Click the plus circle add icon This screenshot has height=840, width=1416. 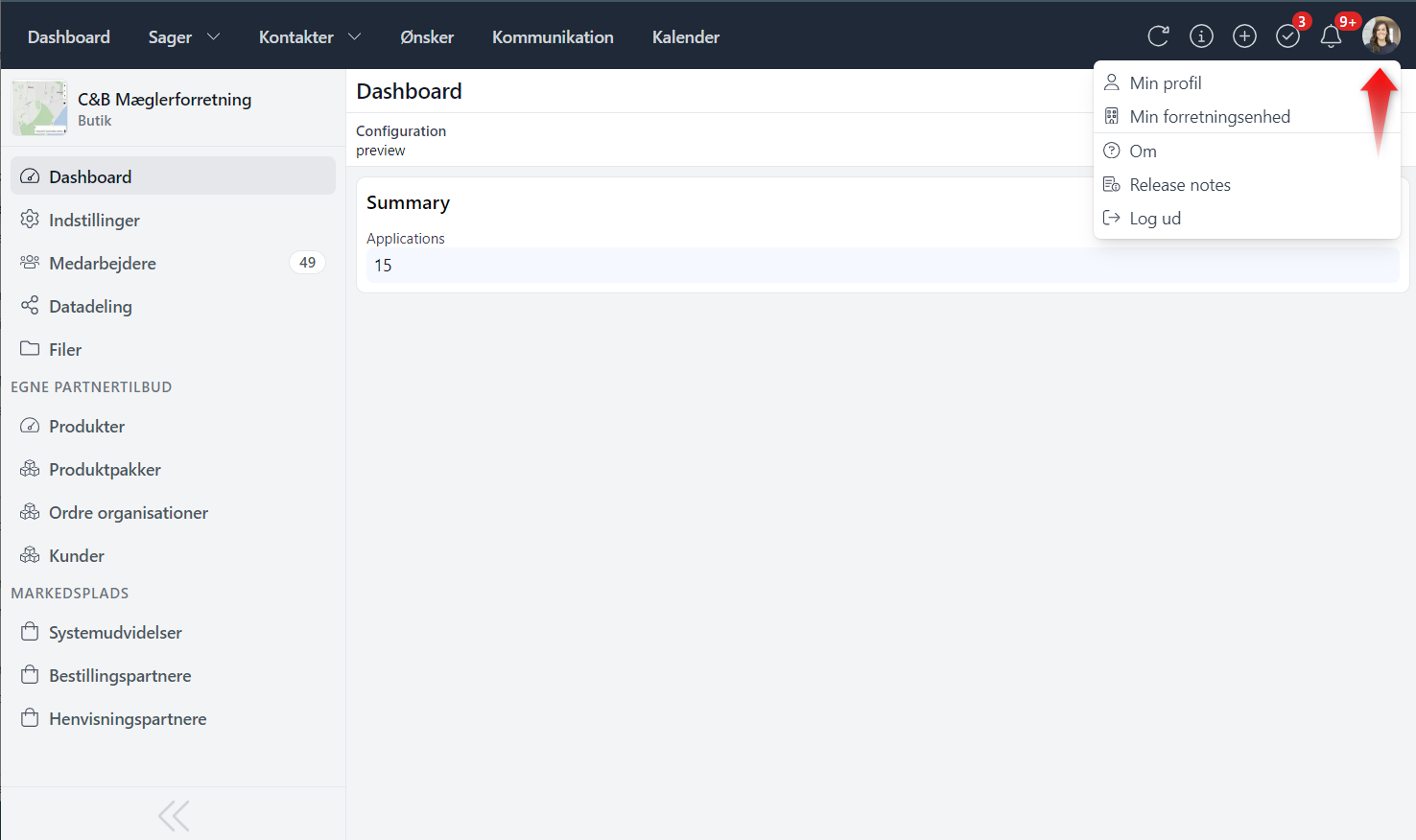(x=1244, y=36)
